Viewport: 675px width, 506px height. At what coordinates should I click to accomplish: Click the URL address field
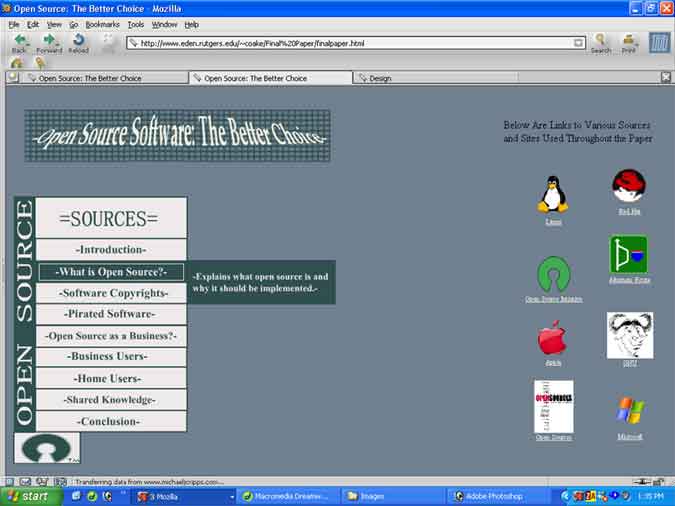pos(350,43)
